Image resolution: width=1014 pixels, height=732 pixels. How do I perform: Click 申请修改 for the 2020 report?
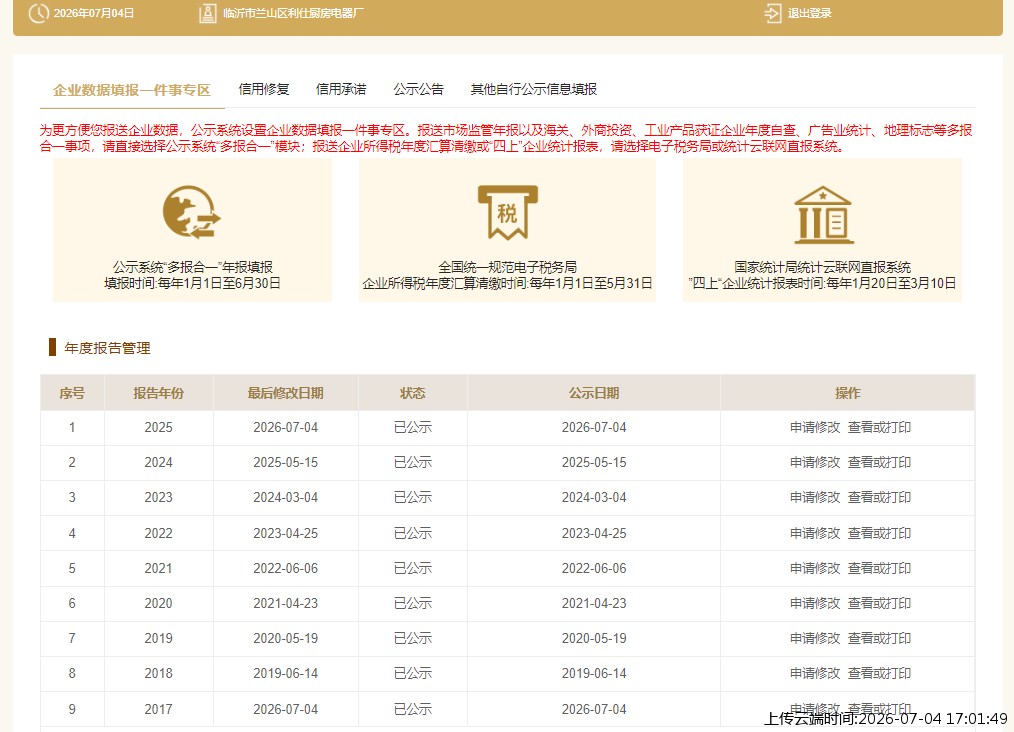coord(815,603)
